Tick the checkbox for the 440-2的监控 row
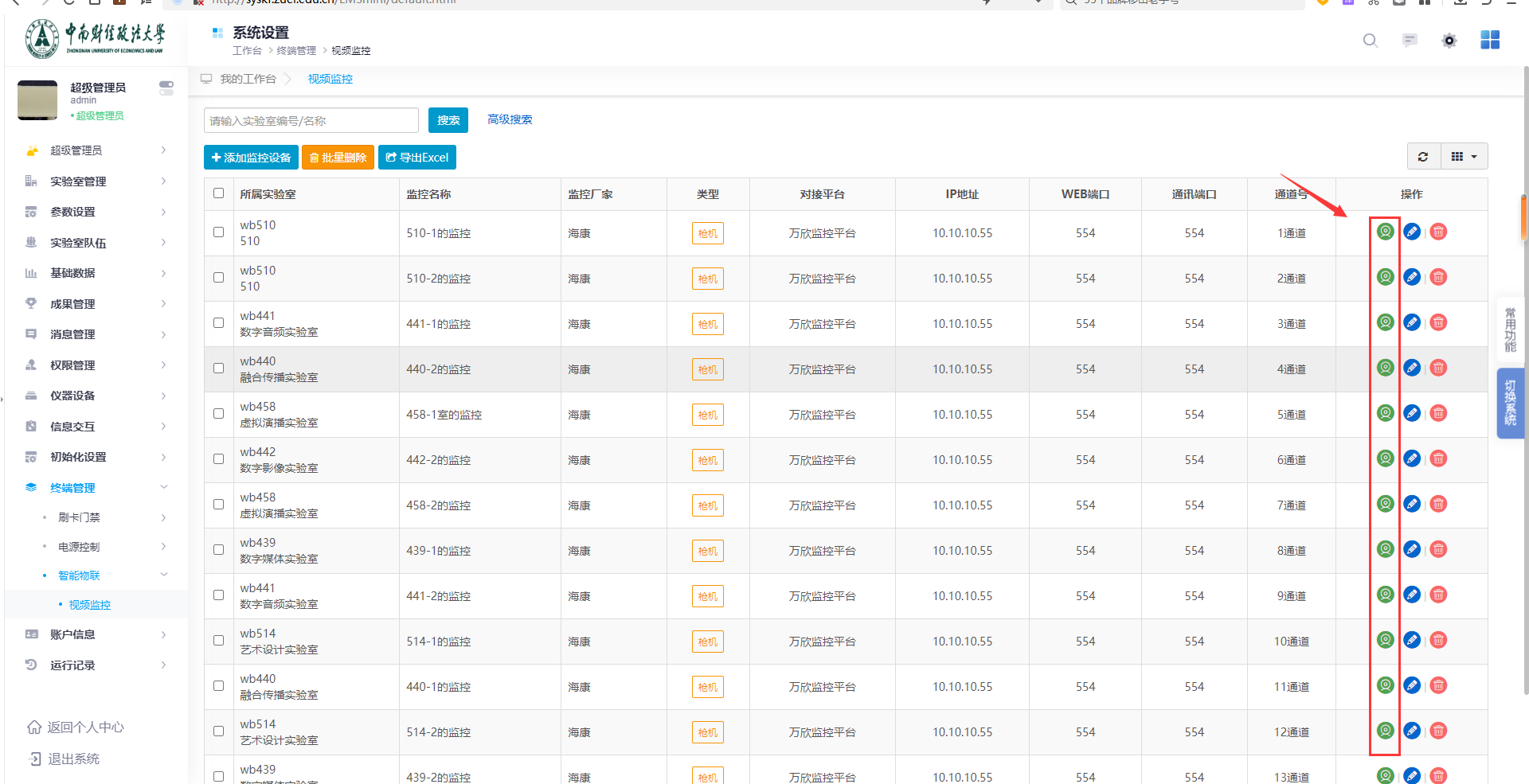Image resolution: width=1529 pixels, height=784 pixels. [219, 369]
